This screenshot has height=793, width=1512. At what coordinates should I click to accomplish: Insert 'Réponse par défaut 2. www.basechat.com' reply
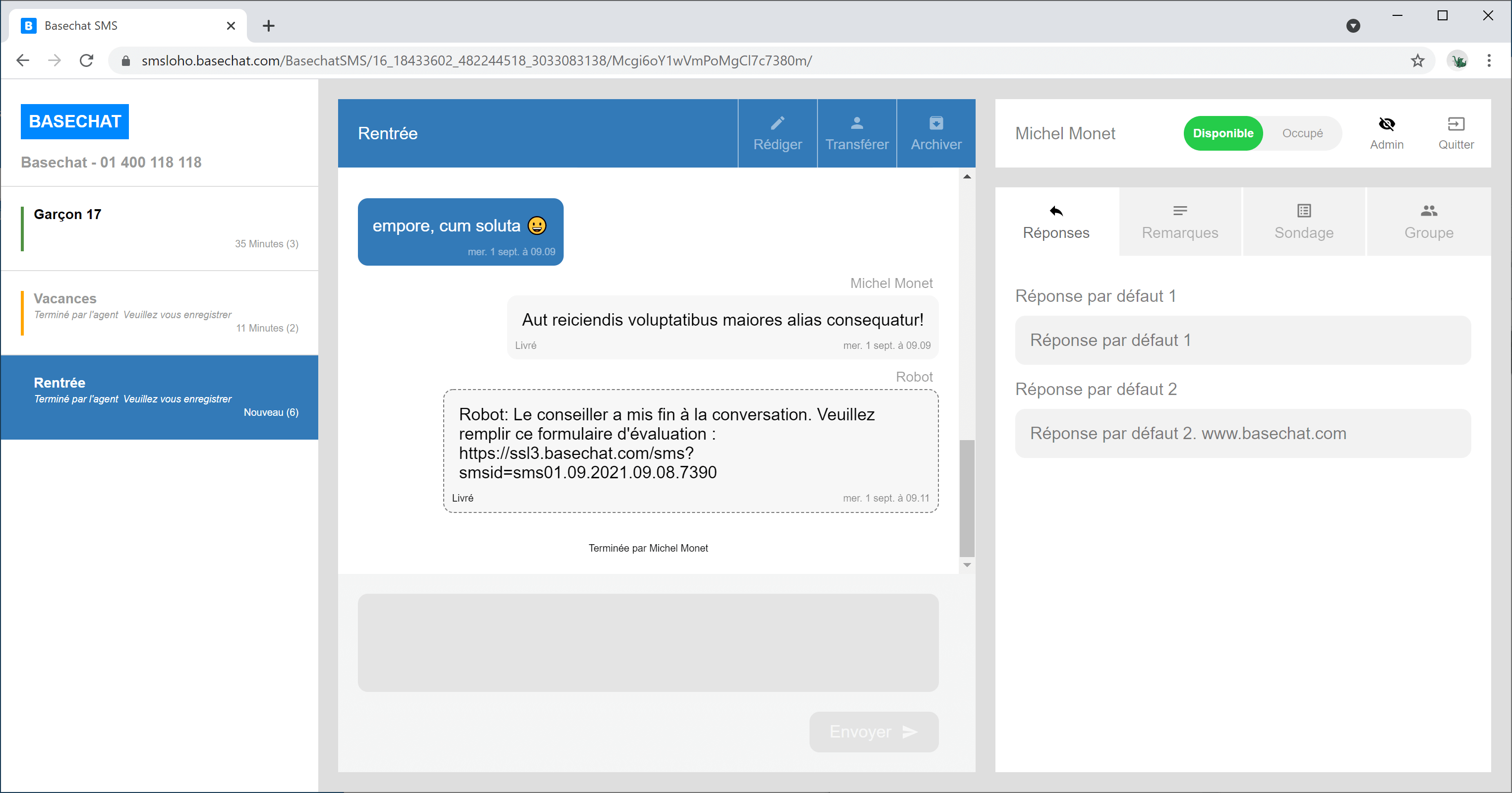(x=1242, y=433)
